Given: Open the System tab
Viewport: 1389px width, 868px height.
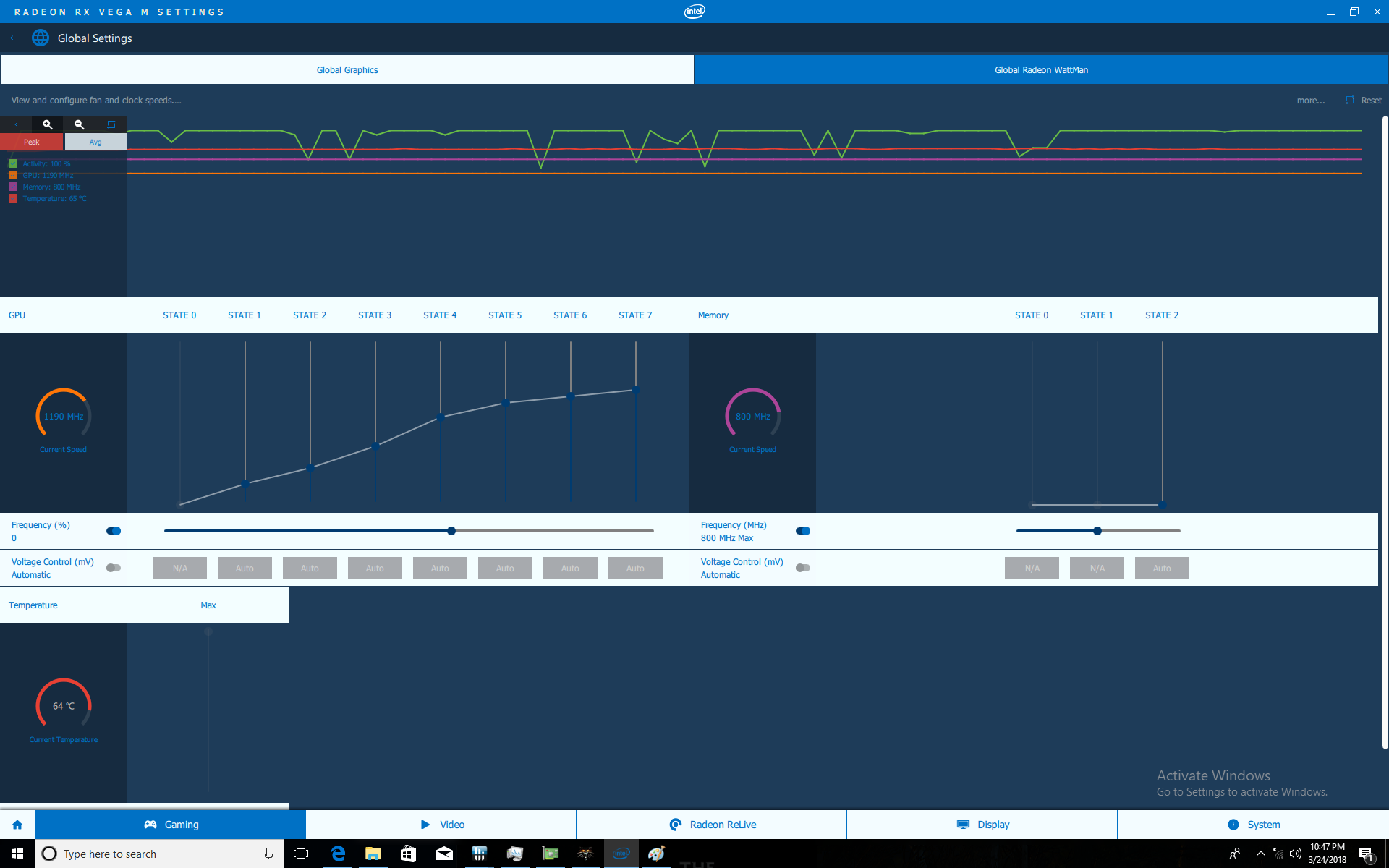Looking at the screenshot, I should (x=1253, y=825).
